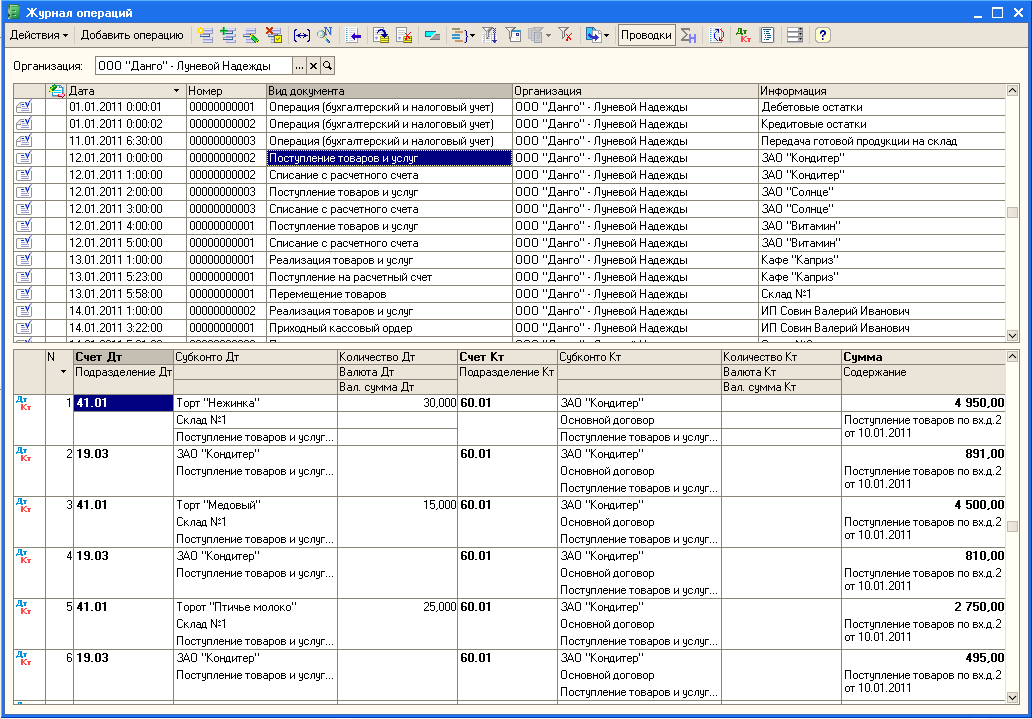This screenshot has width=1032, height=719.
Task: Clear organization field with X button
Action: coord(313,66)
